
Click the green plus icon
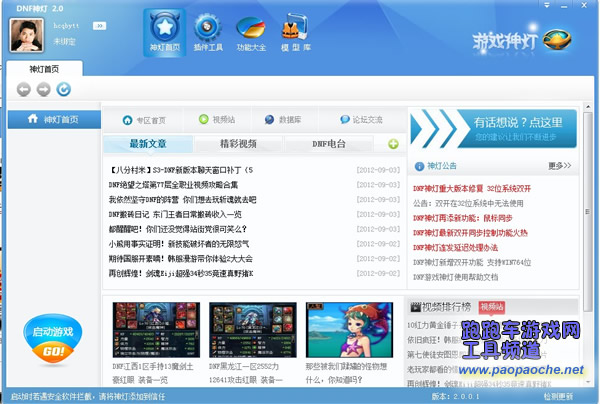pyautogui.click(x=393, y=144)
